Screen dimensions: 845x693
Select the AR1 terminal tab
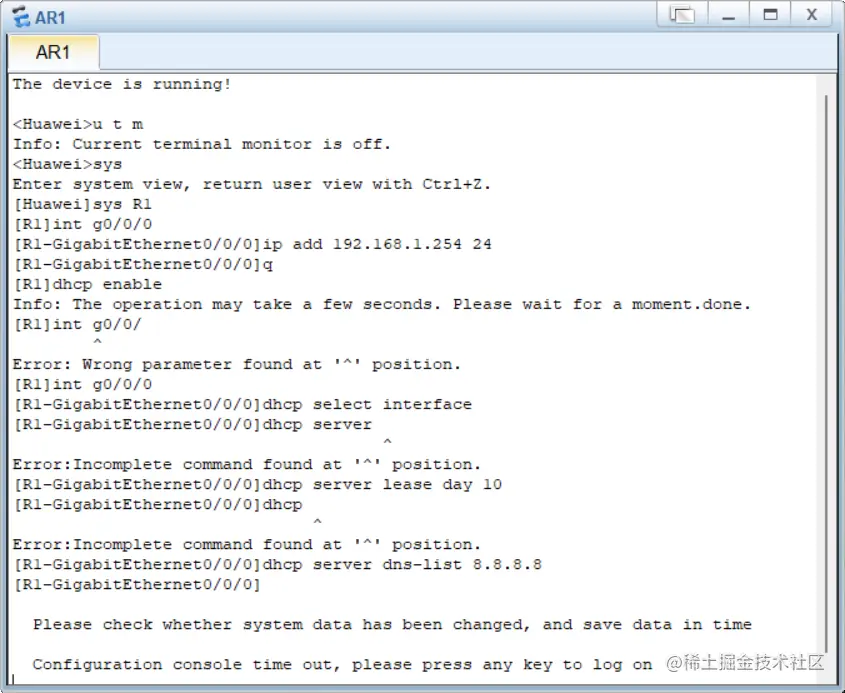[x=53, y=52]
